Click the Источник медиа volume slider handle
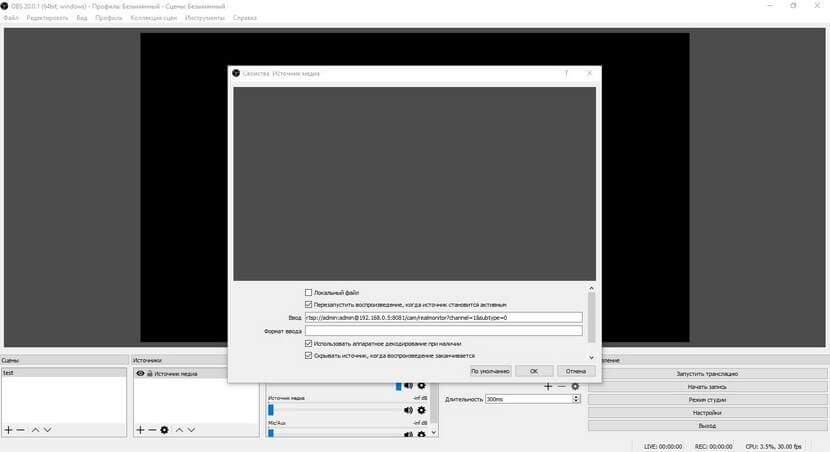Image resolution: width=830 pixels, height=452 pixels. tap(271, 410)
